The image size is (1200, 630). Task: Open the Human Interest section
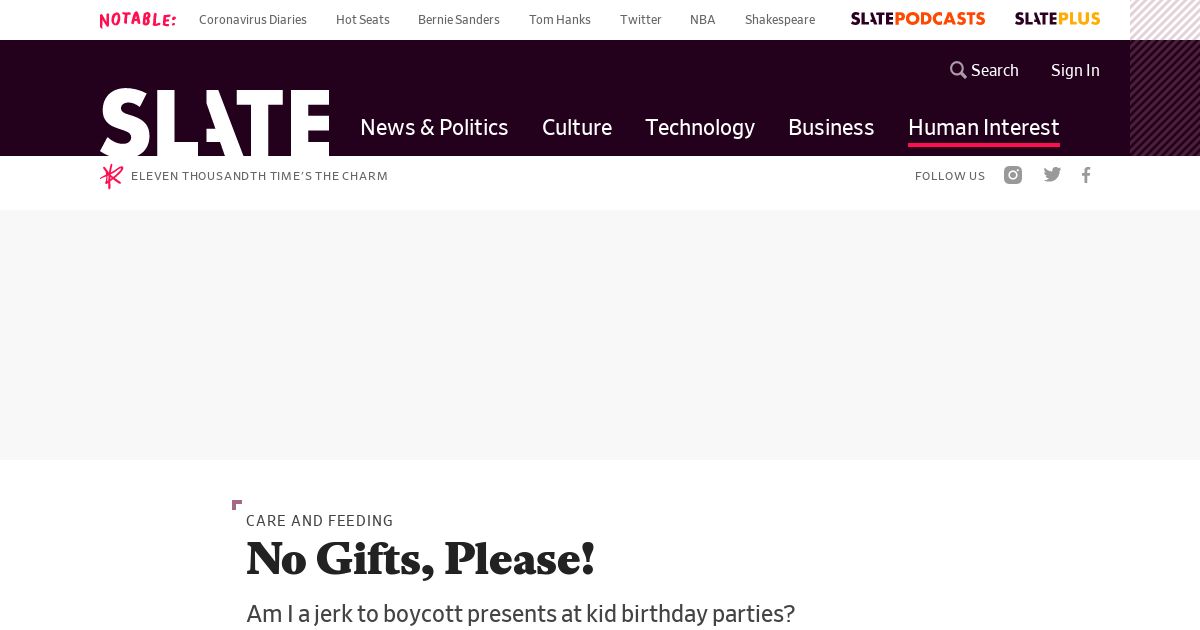983,127
